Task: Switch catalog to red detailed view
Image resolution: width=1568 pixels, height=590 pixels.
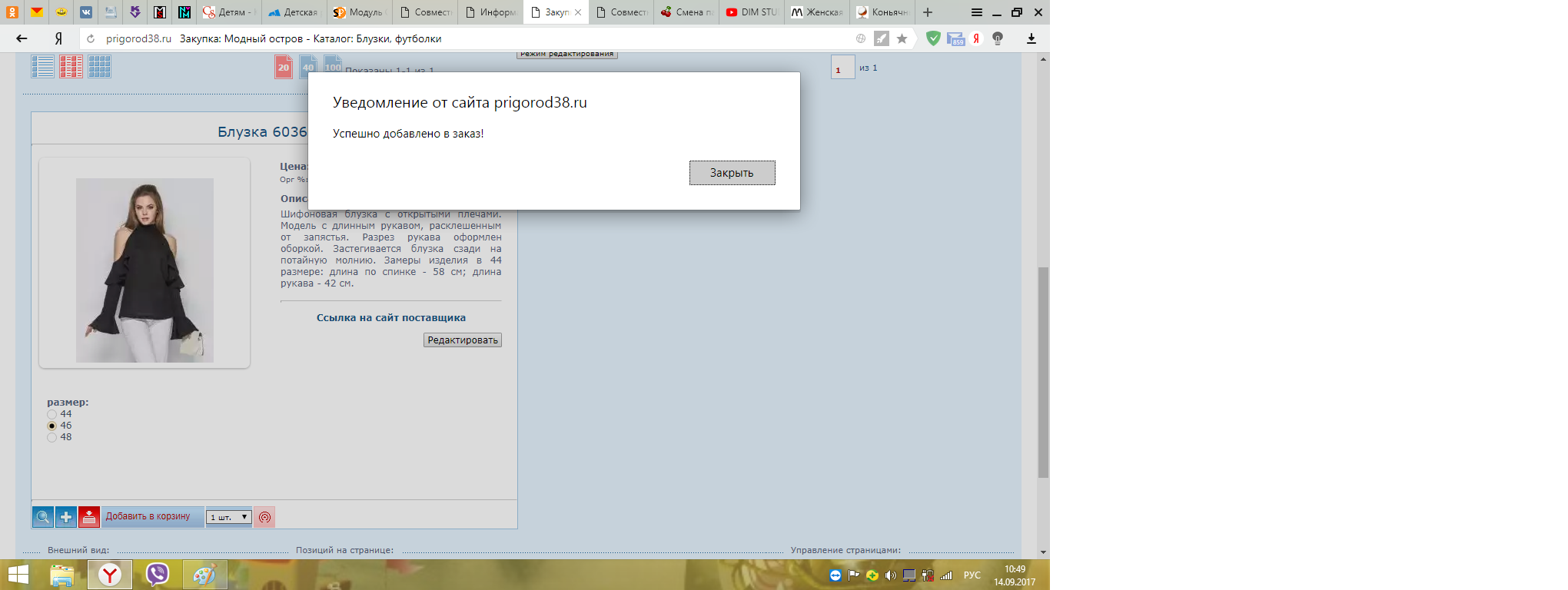Action: (71, 67)
